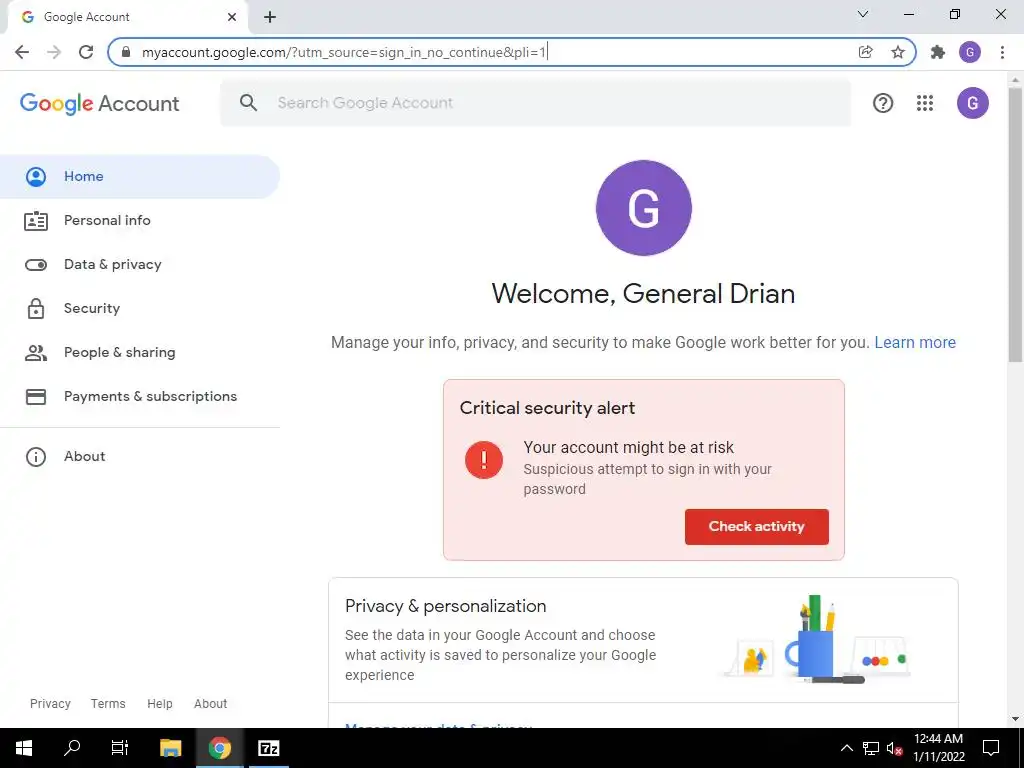Click the address bar URL
The height and width of the screenshot is (768, 1024).
click(x=344, y=52)
